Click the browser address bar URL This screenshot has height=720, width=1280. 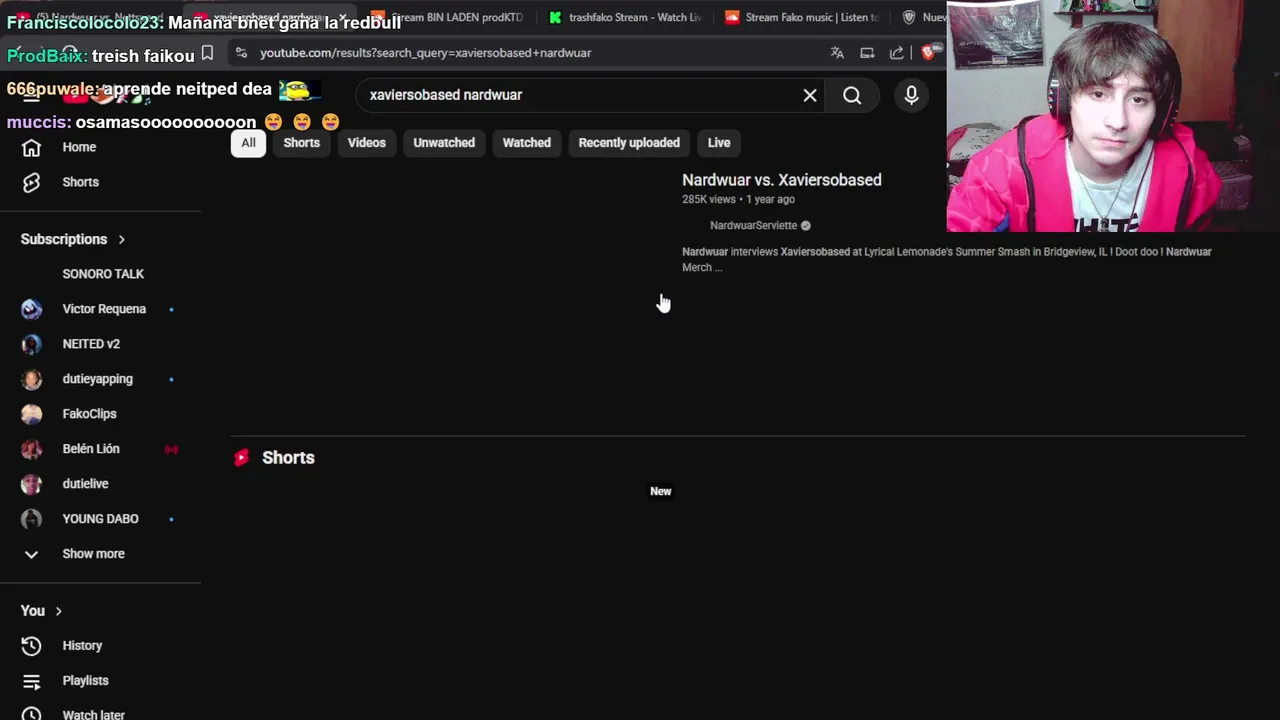pyautogui.click(x=426, y=53)
